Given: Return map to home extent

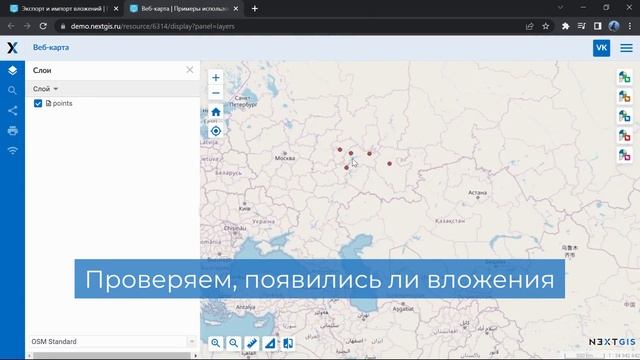Looking at the screenshot, I should point(216,112).
